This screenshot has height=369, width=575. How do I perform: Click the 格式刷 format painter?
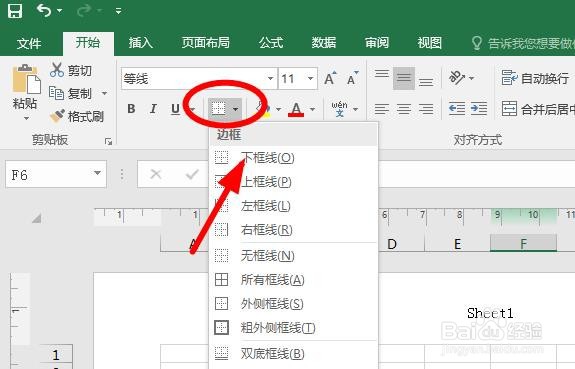pyautogui.click(x=77, y=117)
